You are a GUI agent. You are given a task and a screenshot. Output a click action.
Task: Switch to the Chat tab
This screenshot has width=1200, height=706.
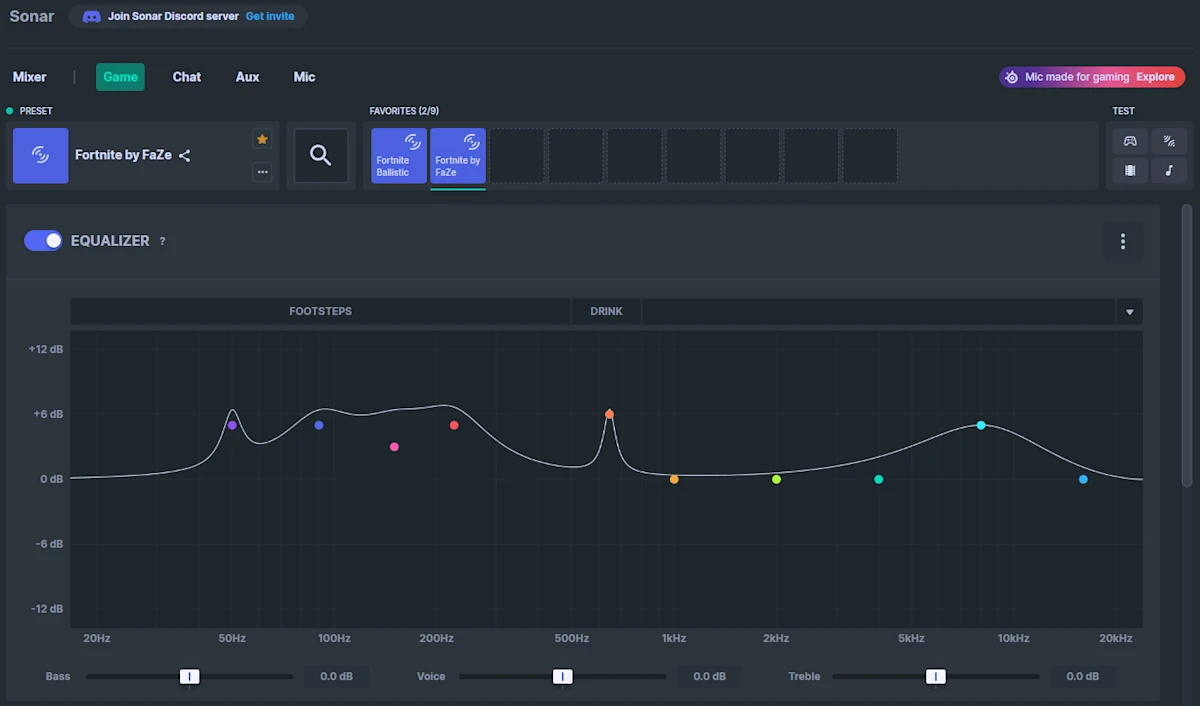pos(187,77)
